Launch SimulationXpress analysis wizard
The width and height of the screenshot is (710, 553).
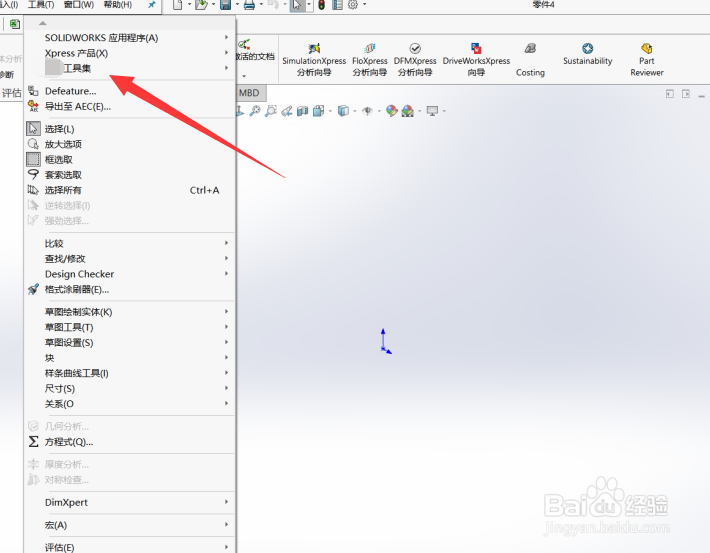pos(314,60)
